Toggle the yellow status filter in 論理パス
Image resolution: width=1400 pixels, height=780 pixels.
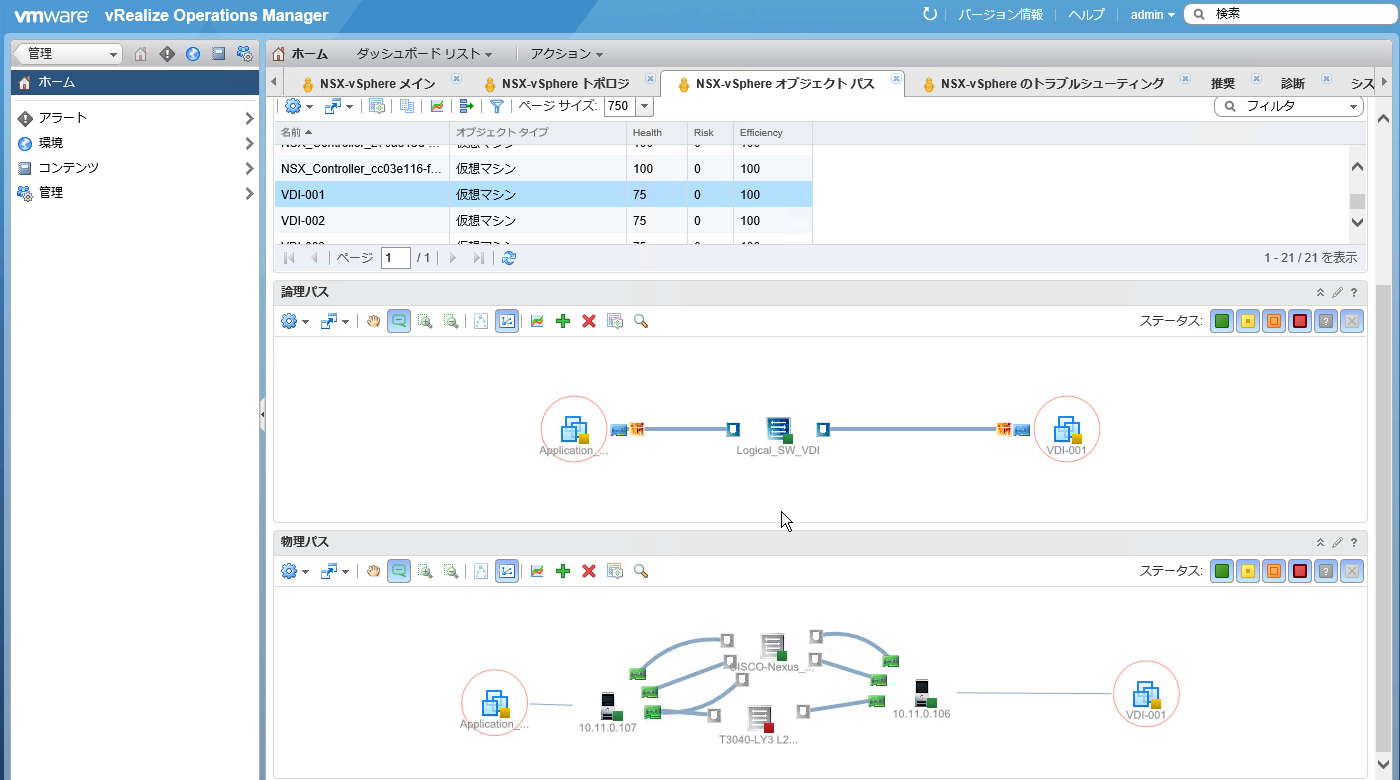point(1248,321)
